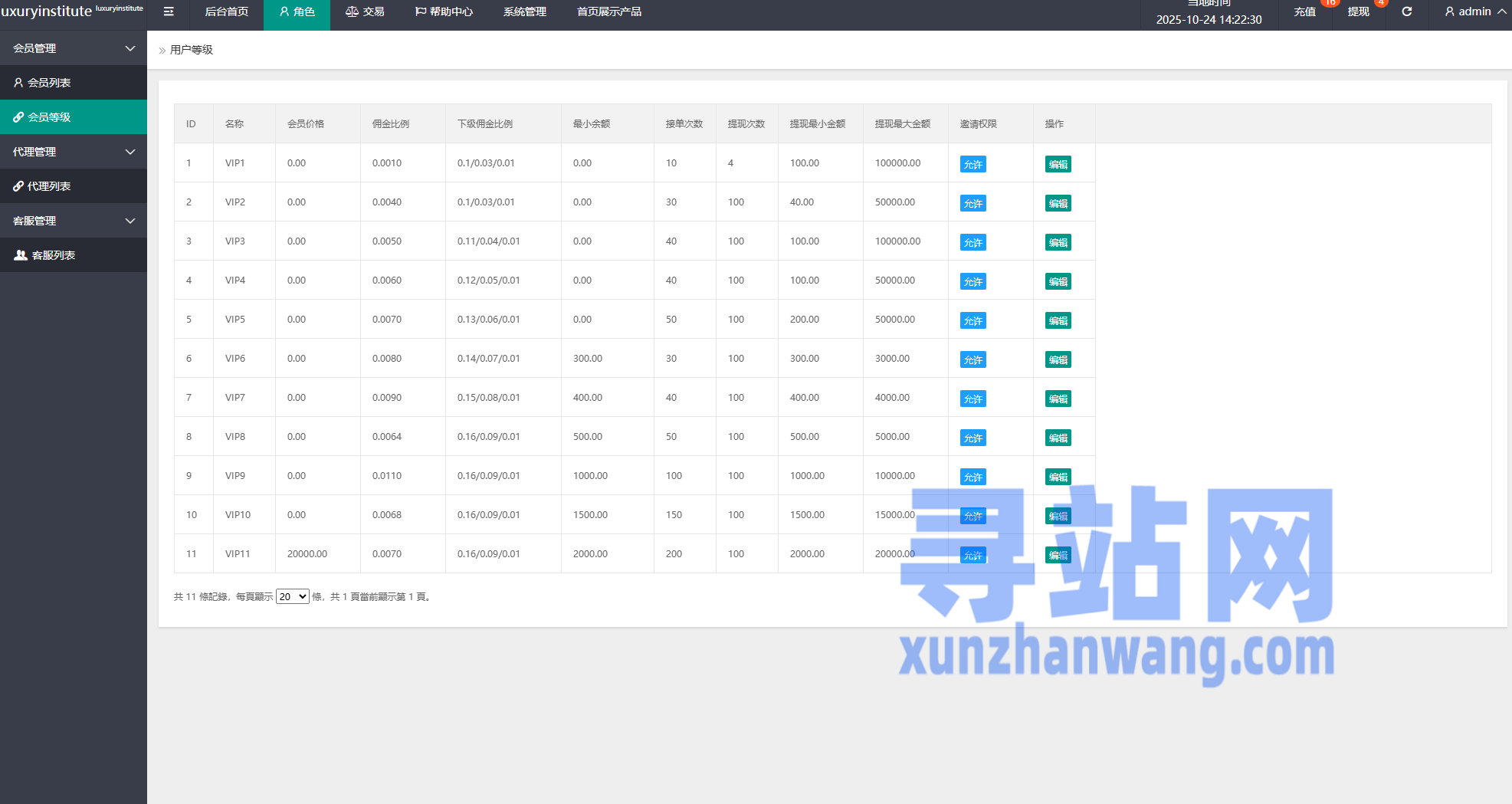Screen dimensions: 1512x804
Task: Click 编辑 button for VIP3
Action: (1058, 242)
